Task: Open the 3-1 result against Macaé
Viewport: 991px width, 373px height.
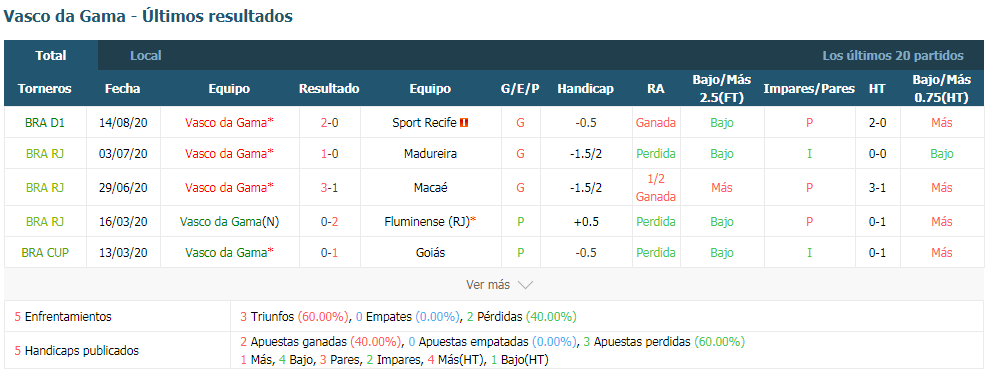Action: pyautogui.click(x=329, y=188)
